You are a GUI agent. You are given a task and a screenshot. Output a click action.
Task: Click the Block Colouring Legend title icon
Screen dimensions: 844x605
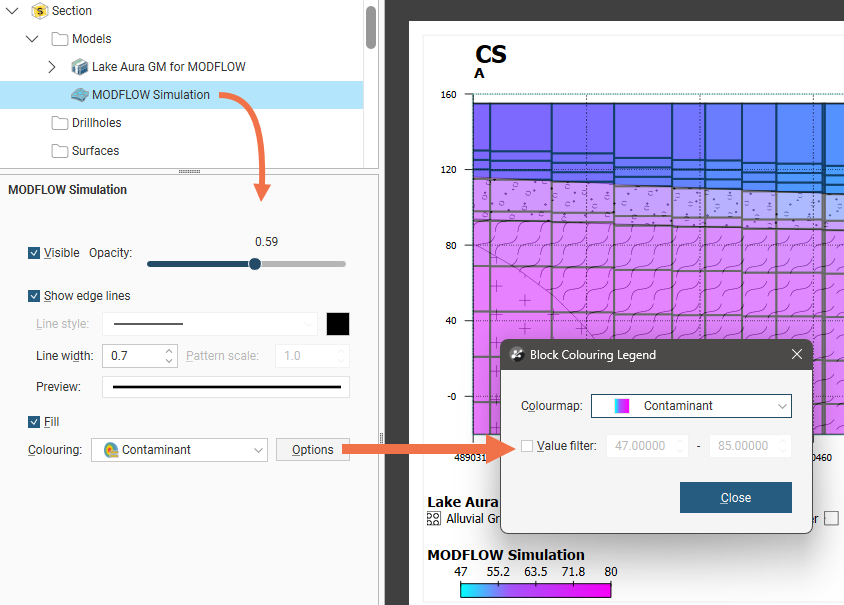[x=517, y=355]
